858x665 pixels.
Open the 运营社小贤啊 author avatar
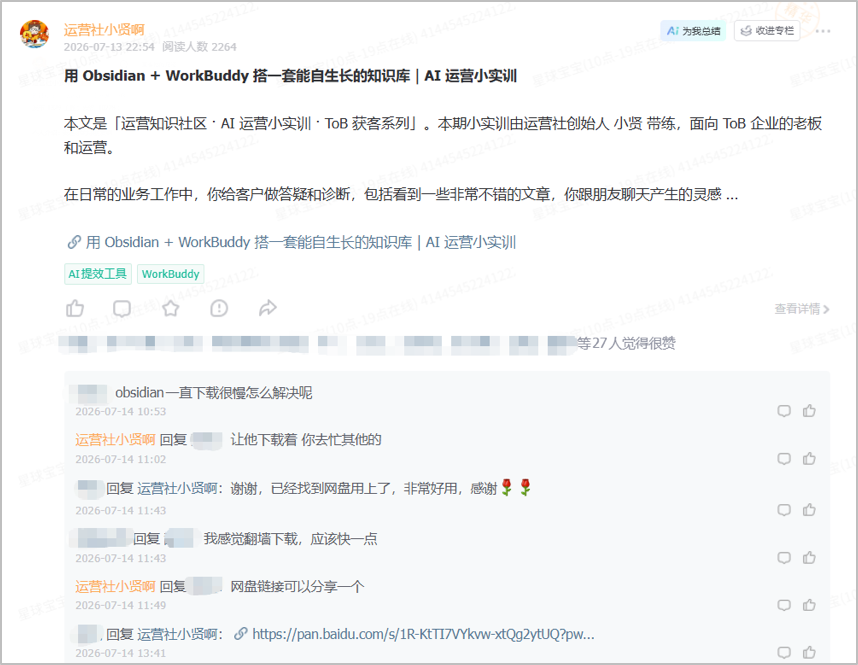(34, 34)
